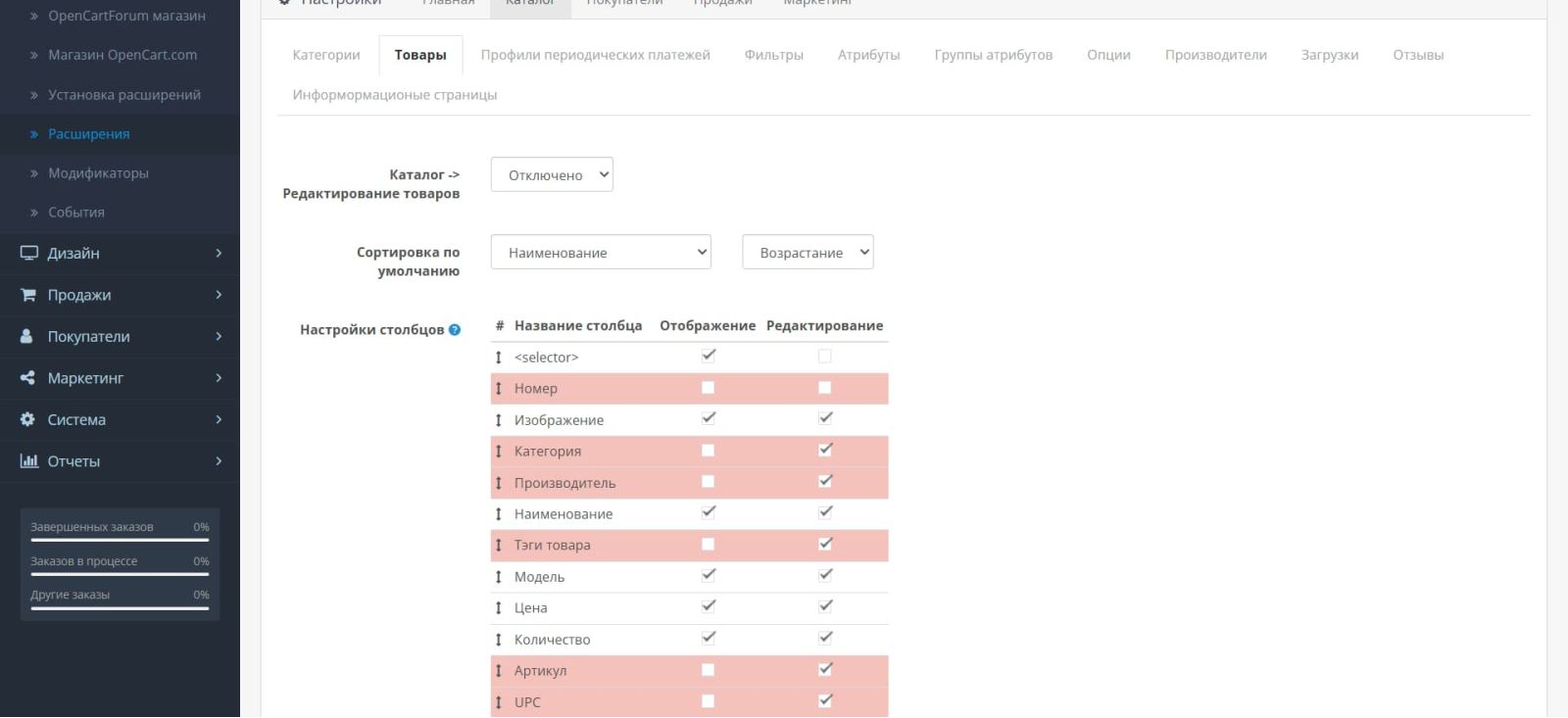Uncheck Редактирование for Изображение column
Viewport: 1568px width, 718px height.
coord(825,418)
